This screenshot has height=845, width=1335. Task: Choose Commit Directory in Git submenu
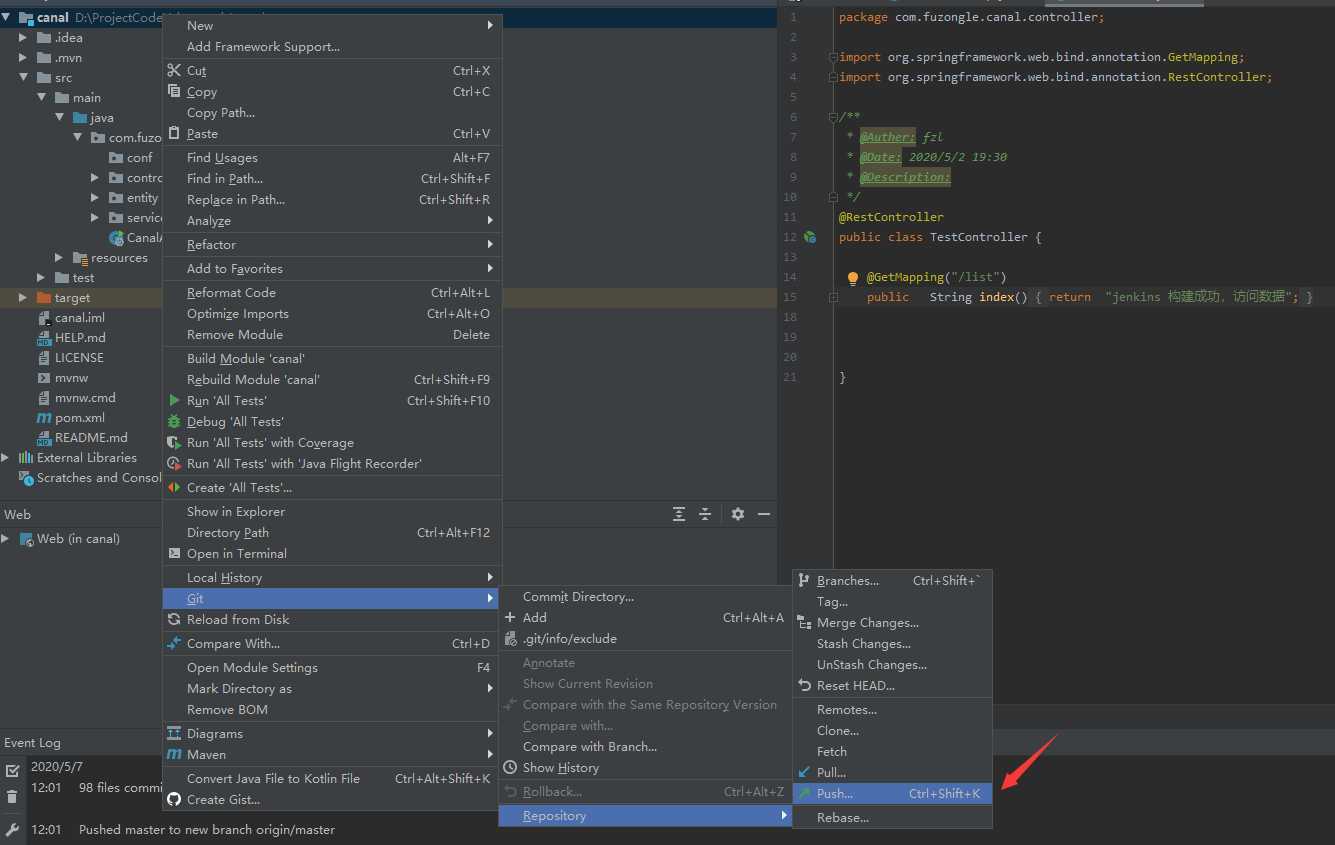click(645, 596)
